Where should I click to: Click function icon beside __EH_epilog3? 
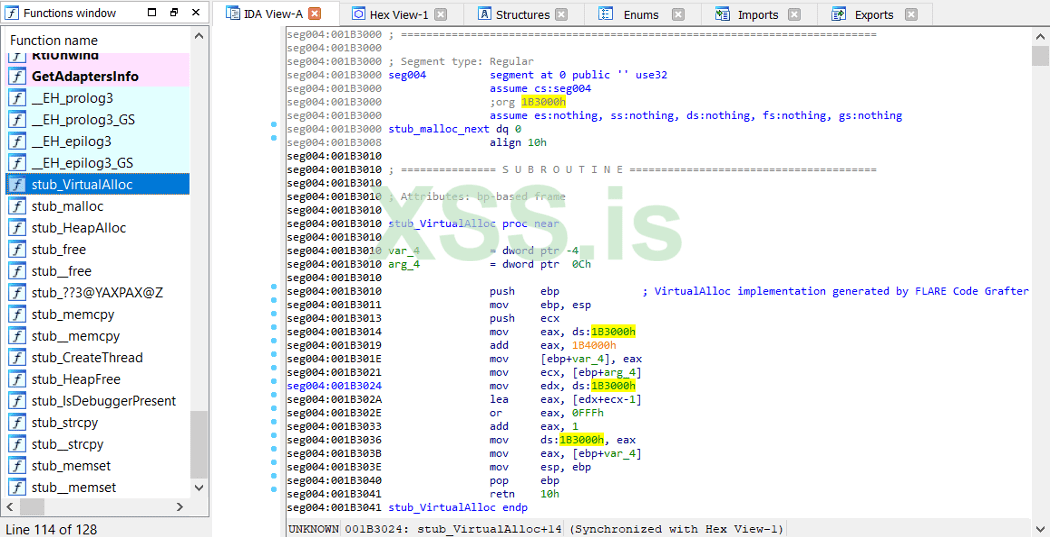point(17,141)
